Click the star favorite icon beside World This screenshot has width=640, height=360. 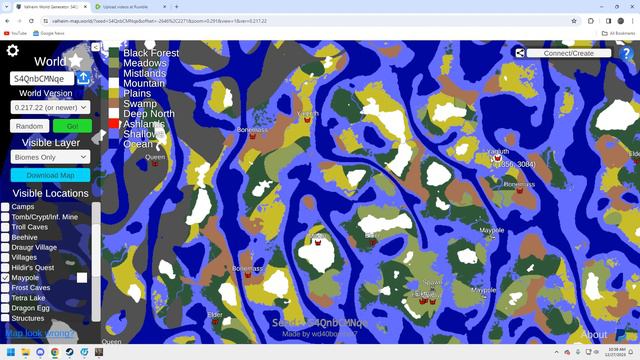coord(76,61)
